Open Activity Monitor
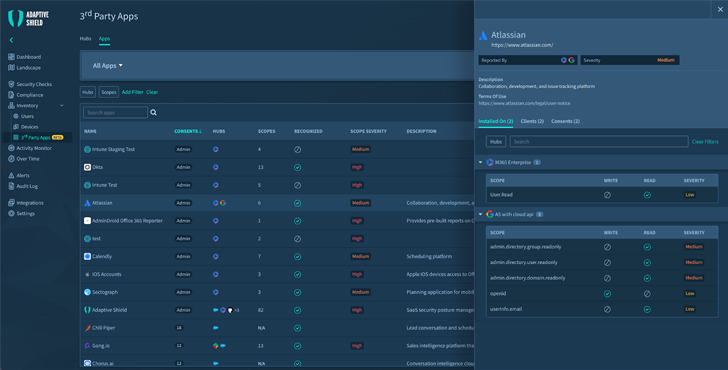 point(30,148)
